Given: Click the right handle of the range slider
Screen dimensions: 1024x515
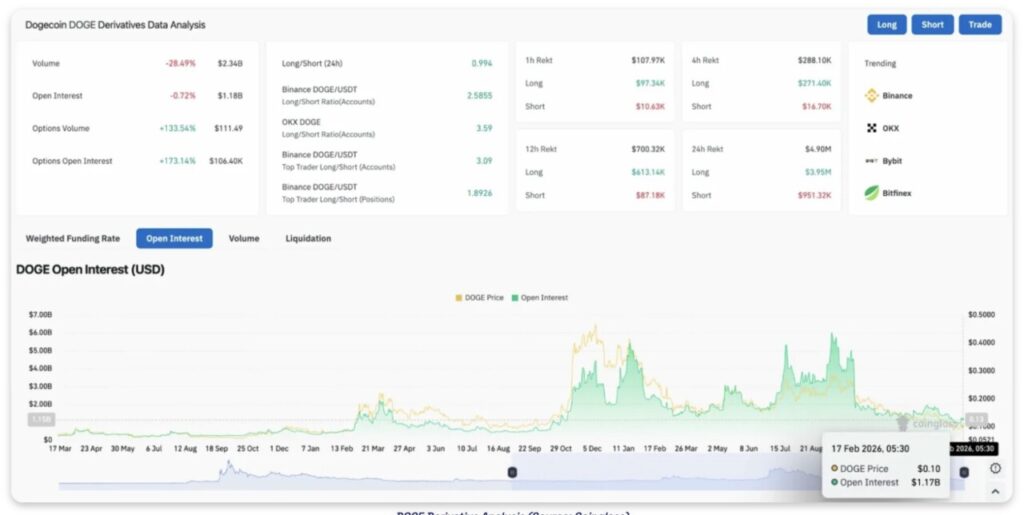Looking at the screenshot, I should pos(964,472).
